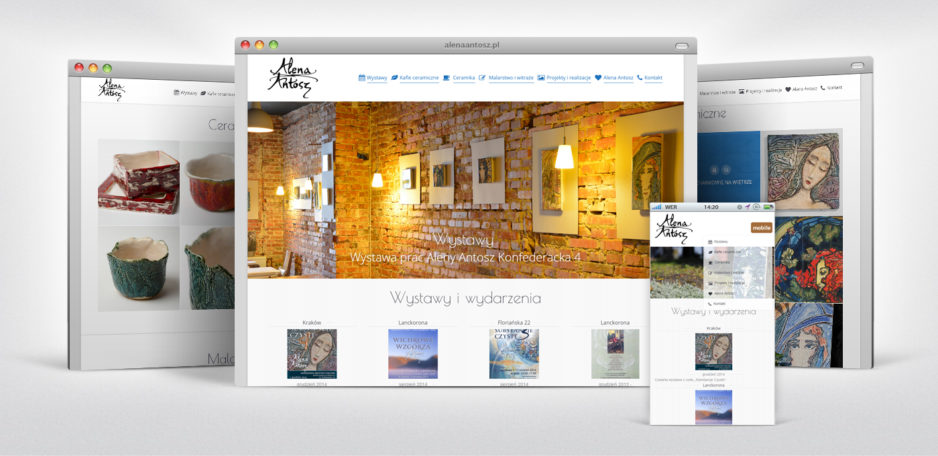Click the picture icon beside Projekty i realizacje

coord(541,77)
